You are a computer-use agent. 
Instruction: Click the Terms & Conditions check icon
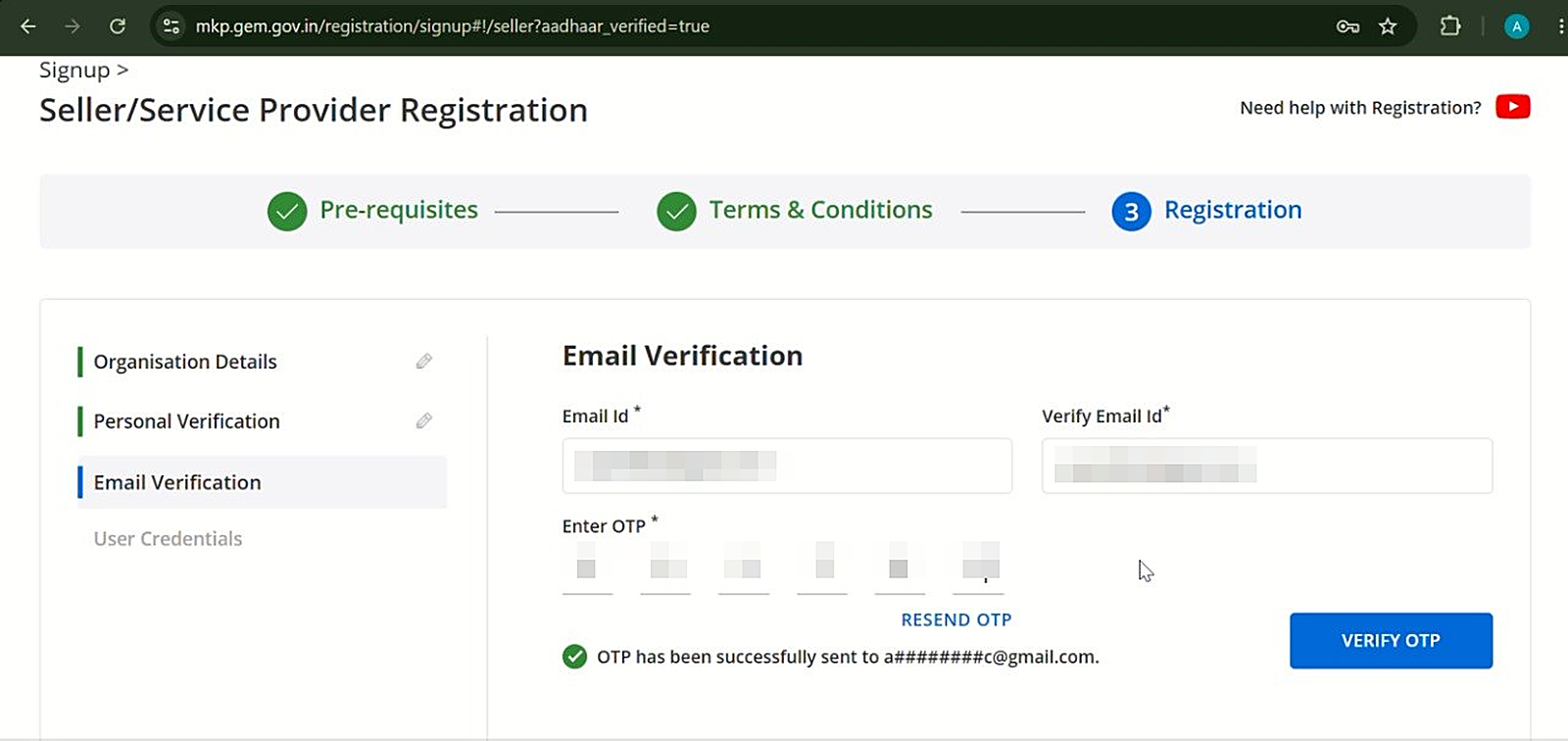[676, 211]
